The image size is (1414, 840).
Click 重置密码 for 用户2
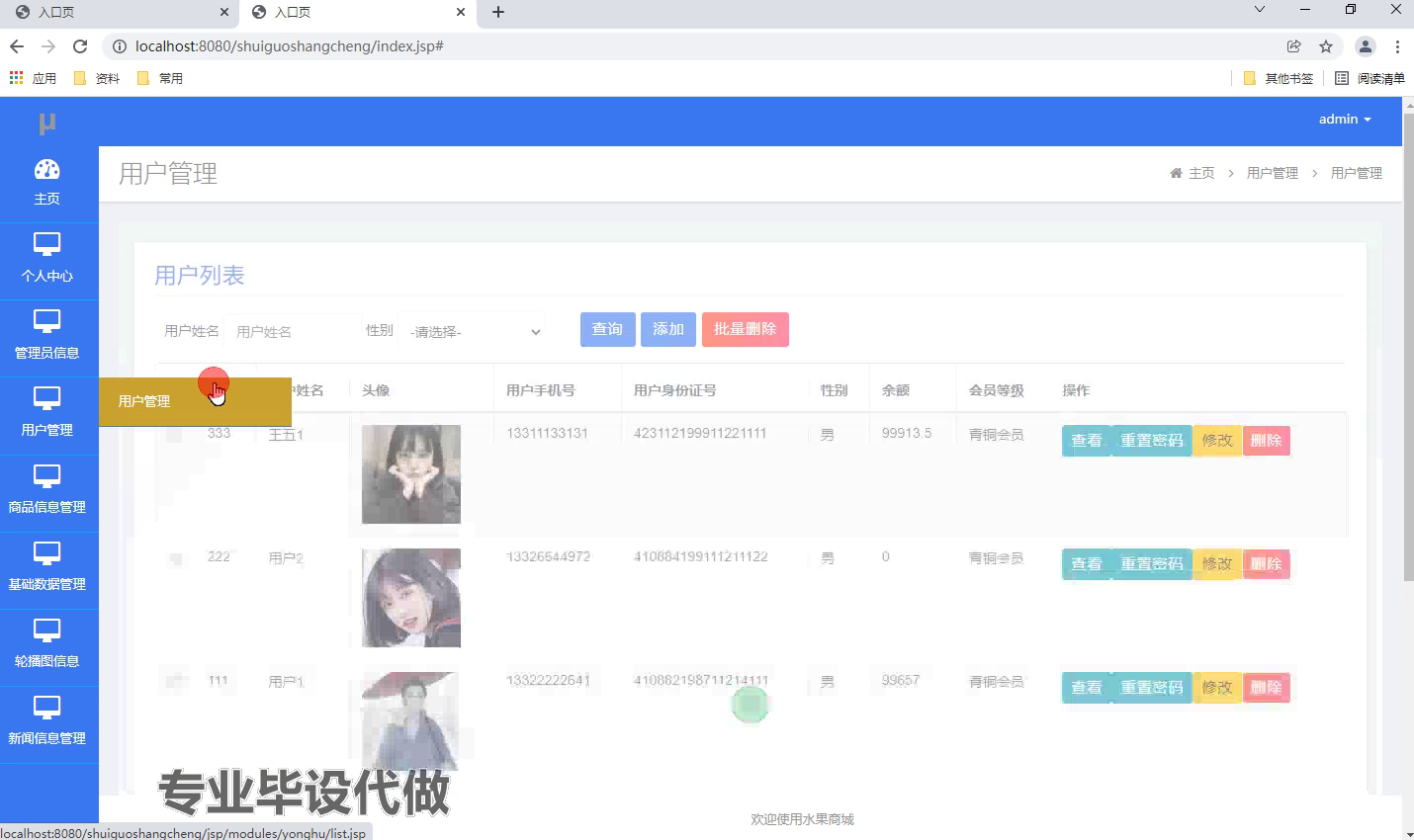[x=1152, y=564]
